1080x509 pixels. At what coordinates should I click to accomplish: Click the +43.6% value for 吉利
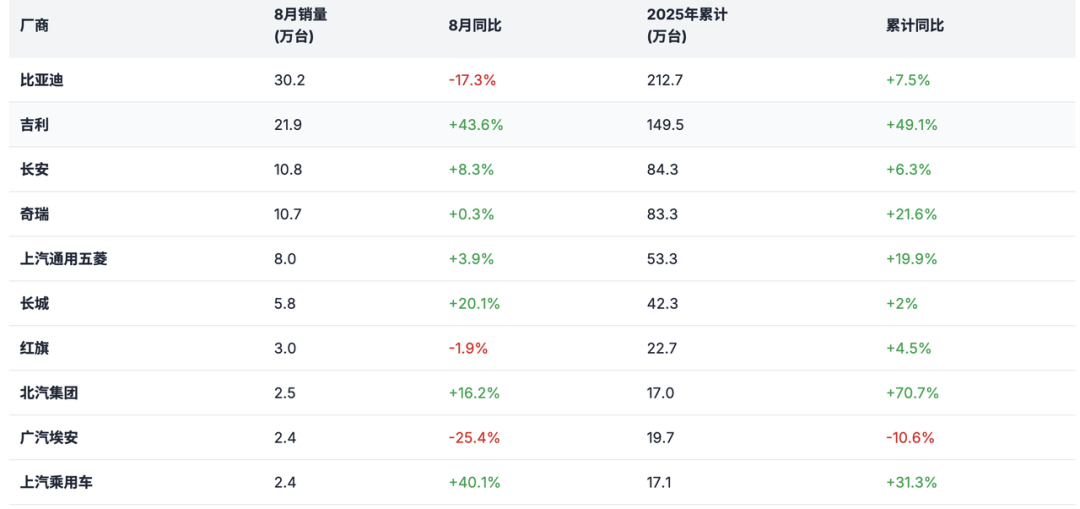click(x=475, y=125)
